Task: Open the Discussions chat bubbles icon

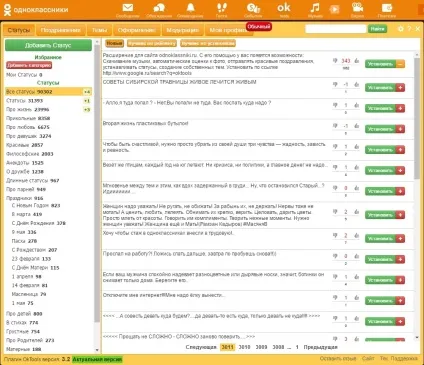Action: pos(159,8)
